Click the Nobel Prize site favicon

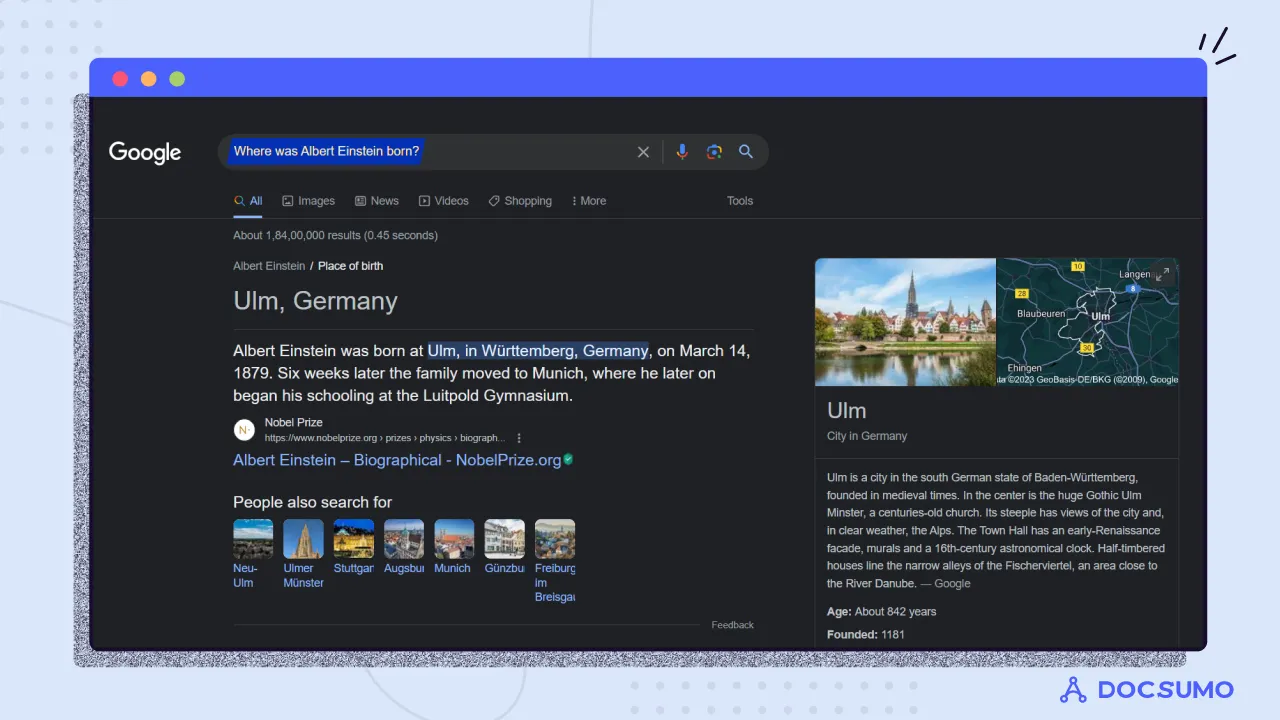pyautogui.click(x=244, y=430)
